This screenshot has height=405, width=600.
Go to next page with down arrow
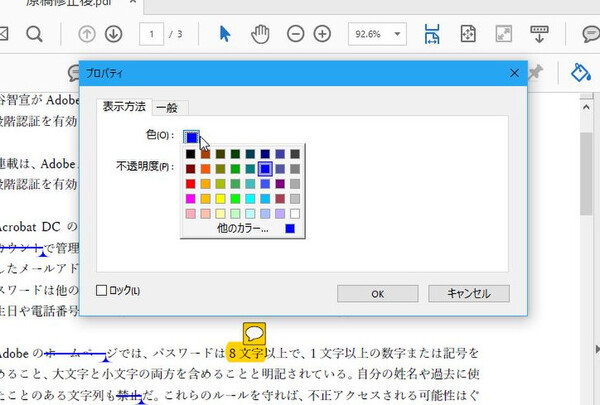114,34
